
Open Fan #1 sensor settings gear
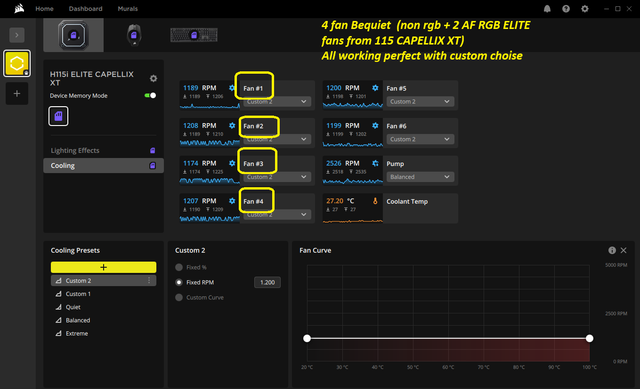[232, 88]
